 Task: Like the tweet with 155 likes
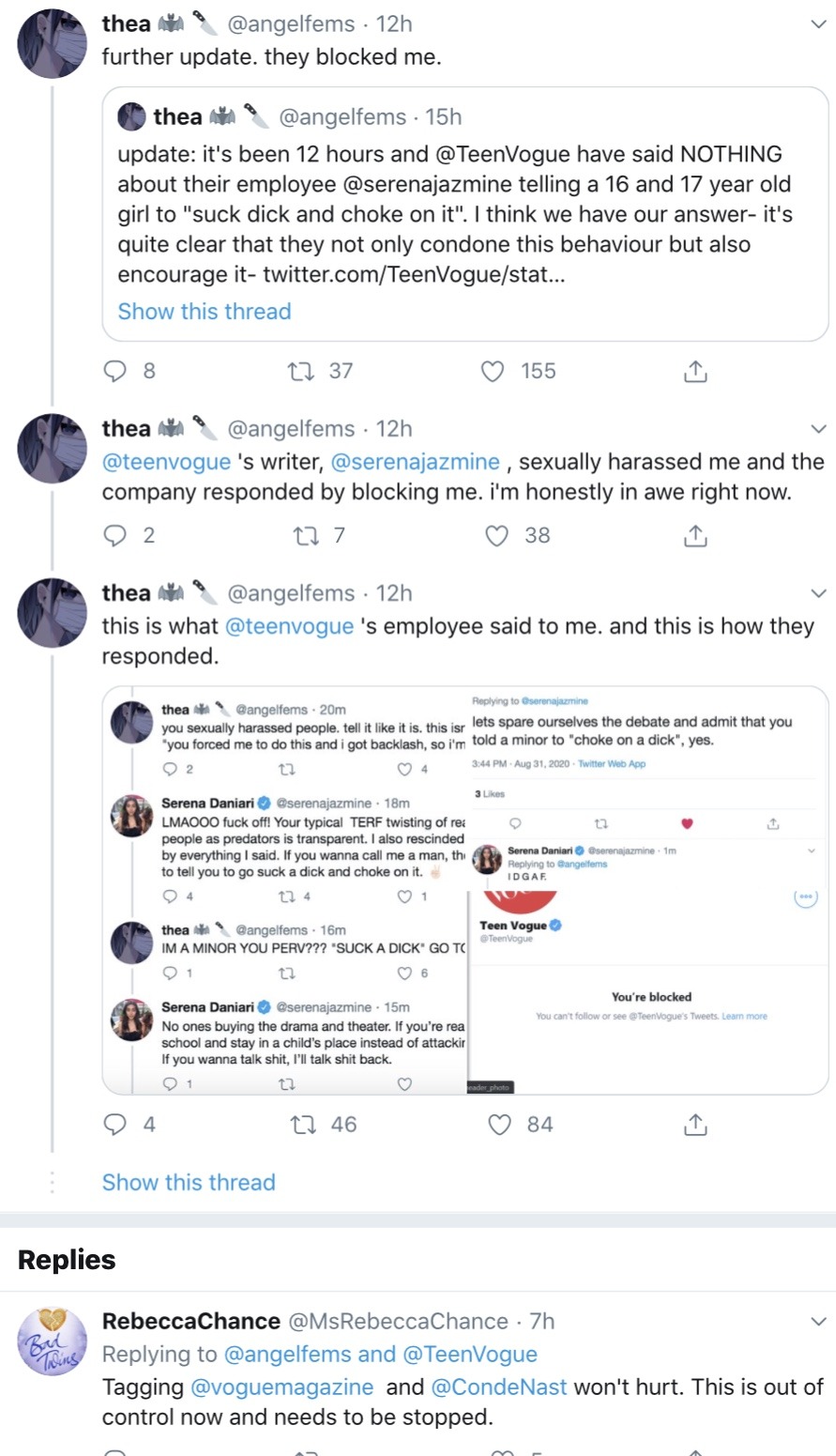point(493,372)
